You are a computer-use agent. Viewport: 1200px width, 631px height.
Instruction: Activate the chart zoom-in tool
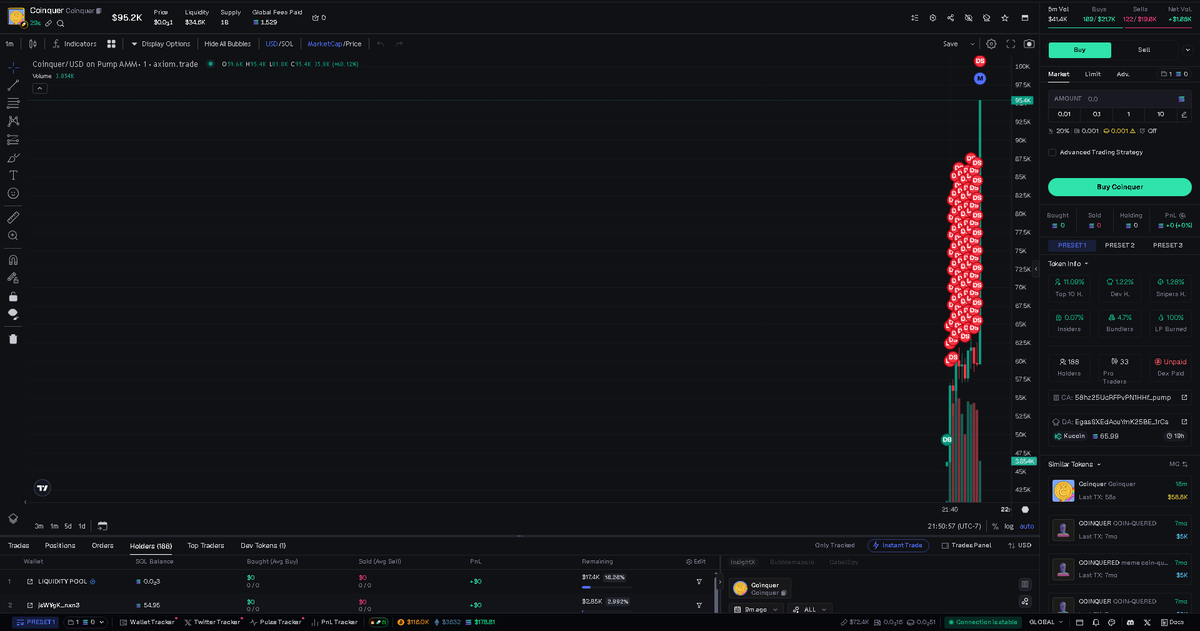point(13,235)
